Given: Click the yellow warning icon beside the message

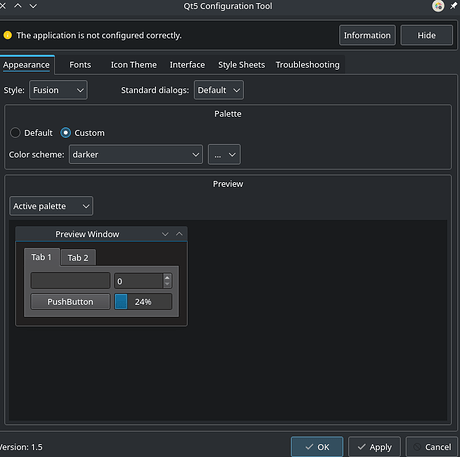Looking at the screenshot, I should [8, 35].
